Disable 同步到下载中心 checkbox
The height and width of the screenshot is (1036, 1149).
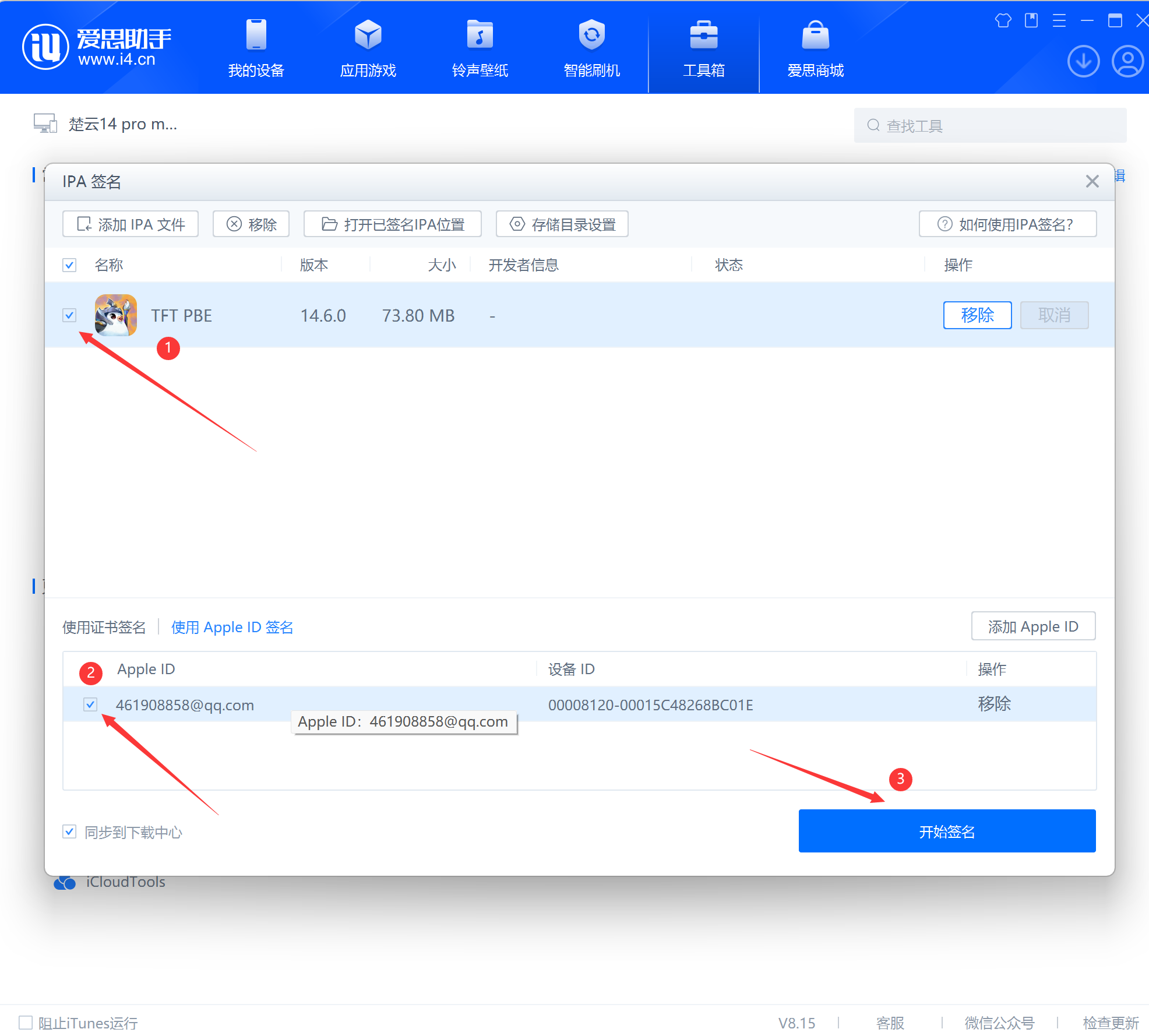(69, 831)
